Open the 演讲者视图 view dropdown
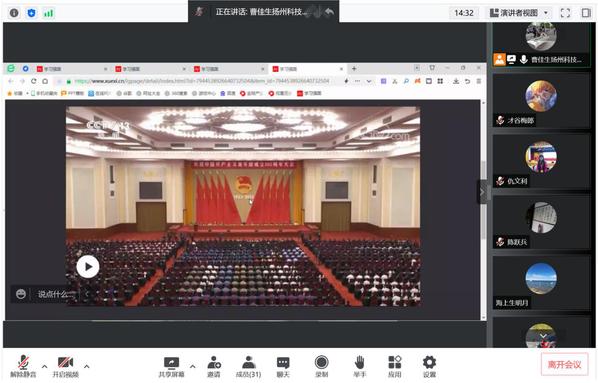 pos(519,13)
